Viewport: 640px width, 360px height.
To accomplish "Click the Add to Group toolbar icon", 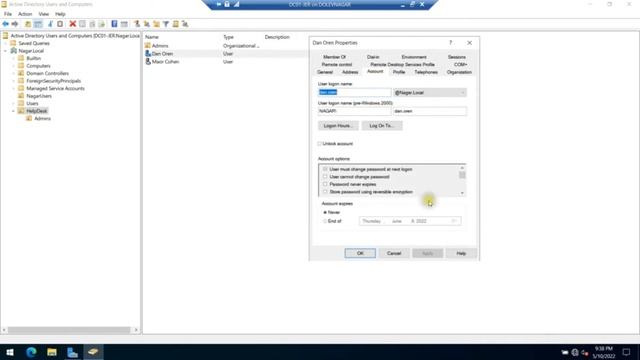I will 185,24.
